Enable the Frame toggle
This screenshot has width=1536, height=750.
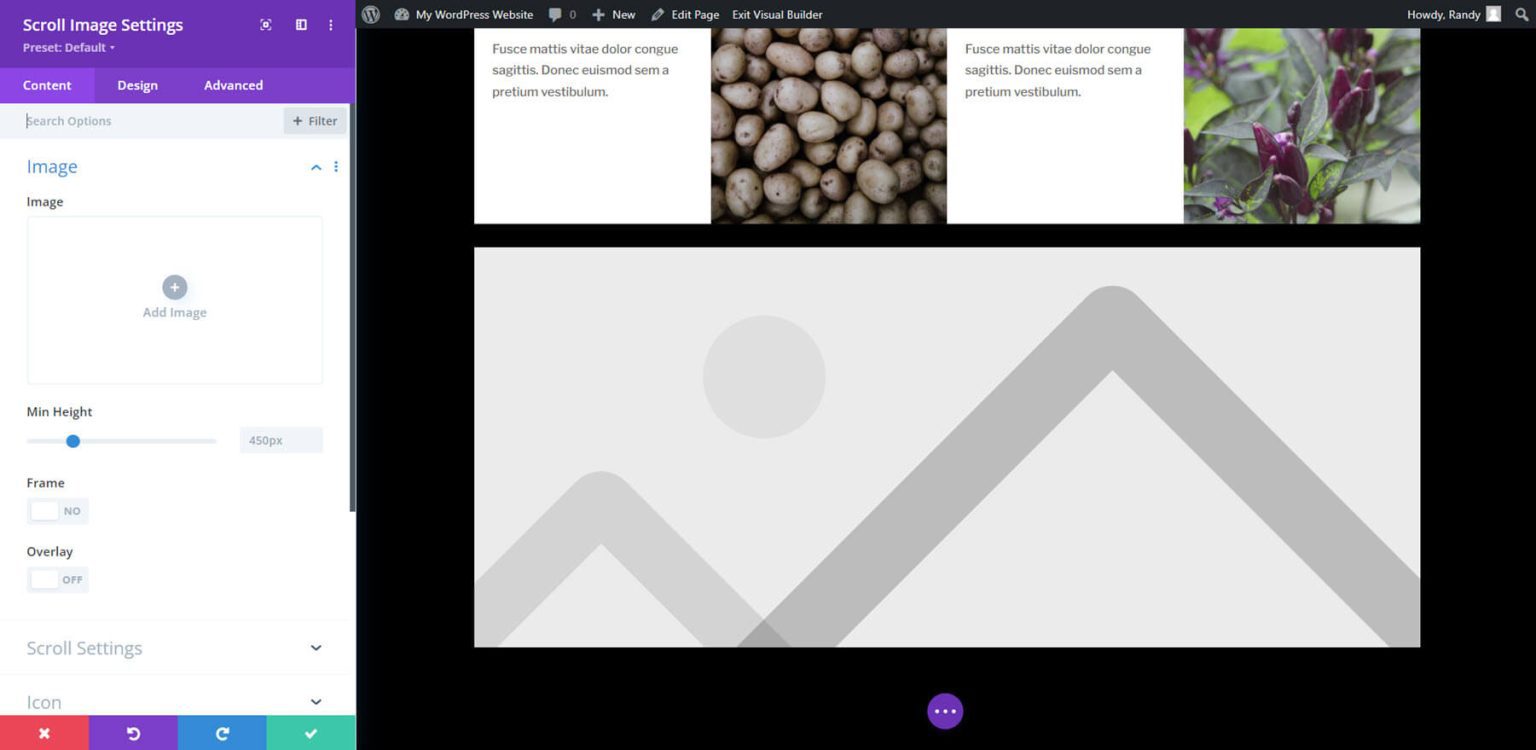click(x=57, y=510)
